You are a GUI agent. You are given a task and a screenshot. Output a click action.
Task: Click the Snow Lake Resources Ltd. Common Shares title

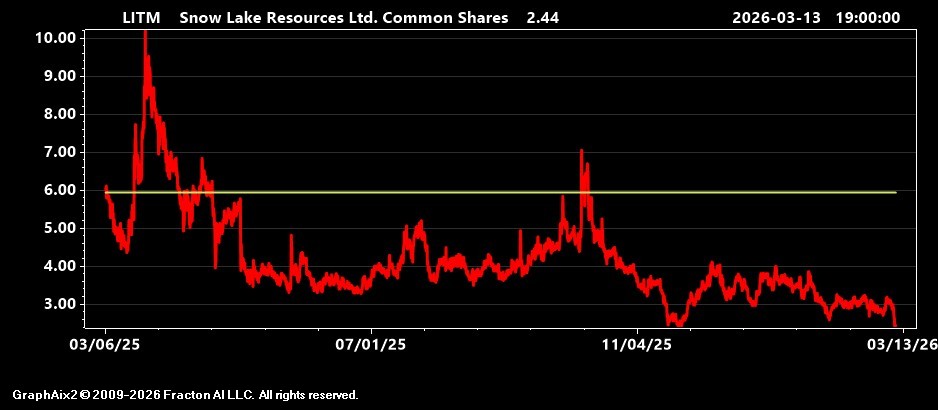[344, 18]
